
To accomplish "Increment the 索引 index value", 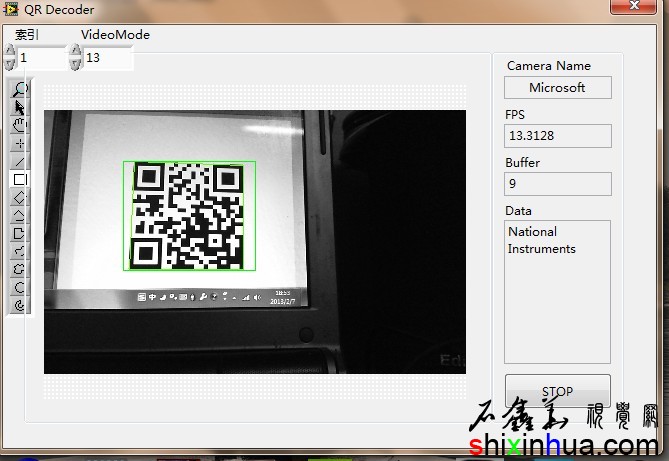I will (x=9, y=50).
